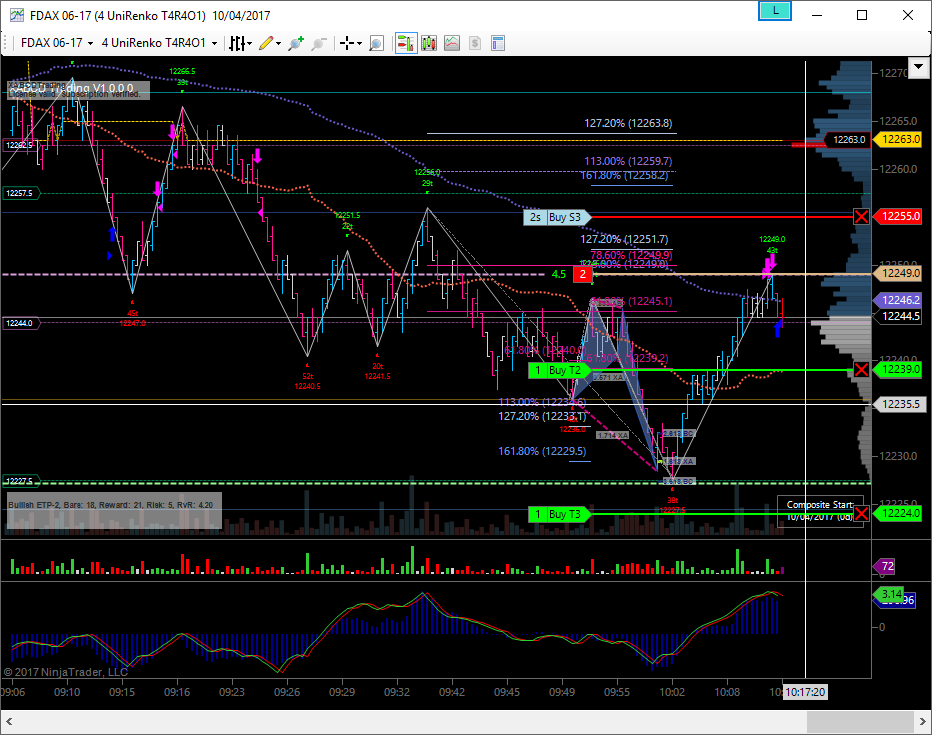
Task: Click the 12257.5 left level label
Action: tap(21, 193)
